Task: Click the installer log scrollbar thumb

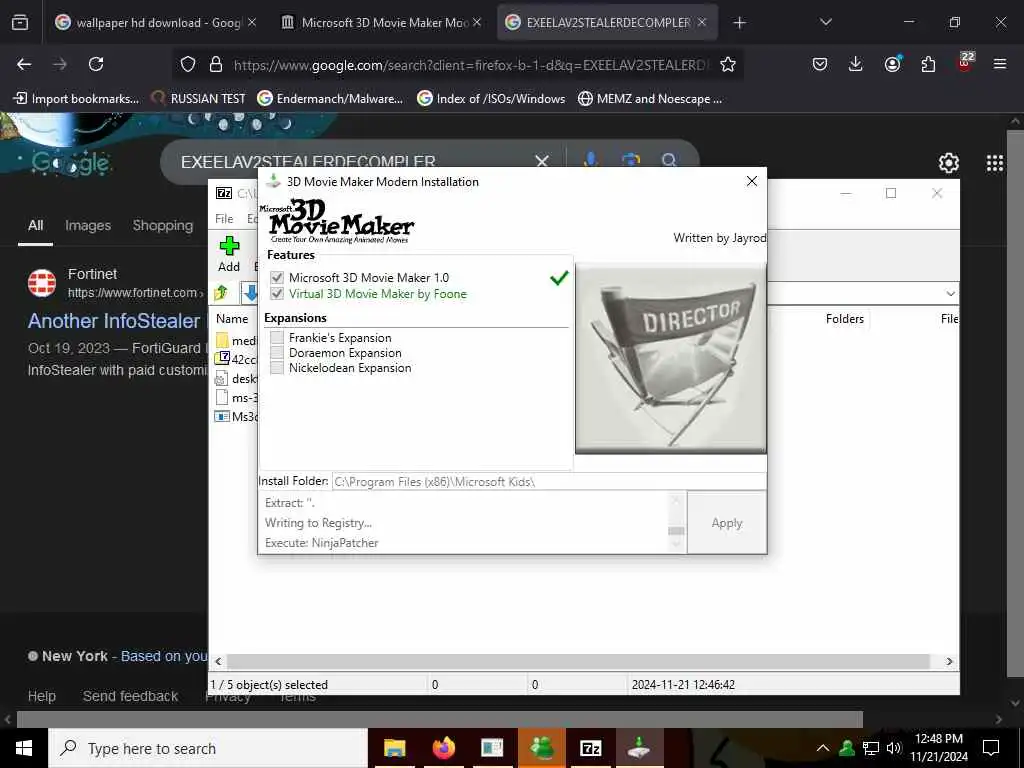Action: pyautogui.click(x=677, y=531)
